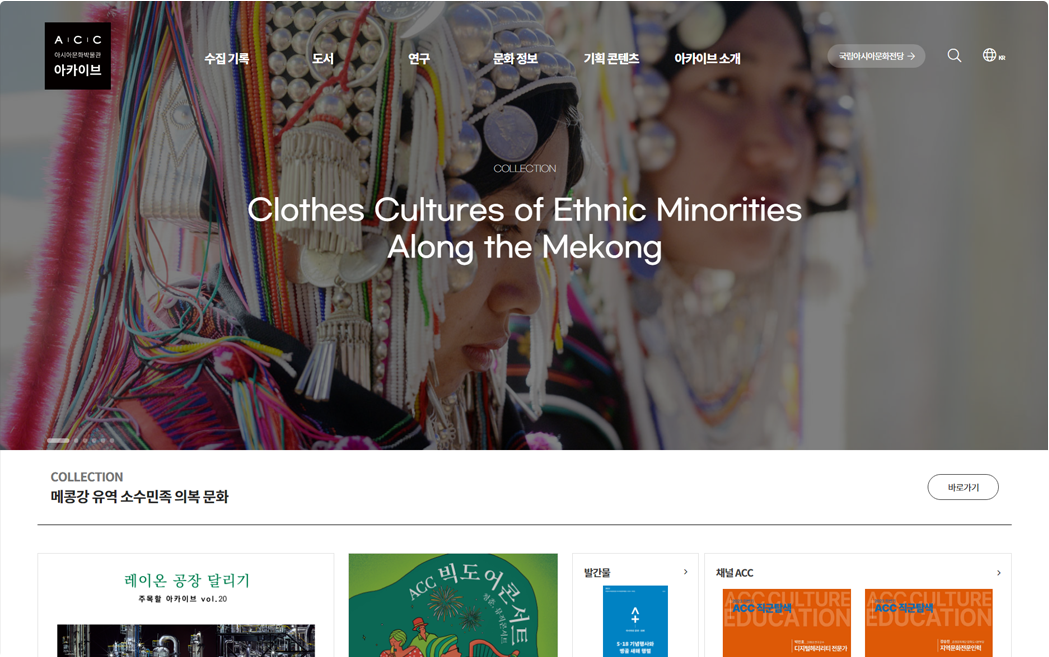This screenshot has height=657, width=1049.
Task: Open the 레이온 공장 달리기 card
Action: 185,605
